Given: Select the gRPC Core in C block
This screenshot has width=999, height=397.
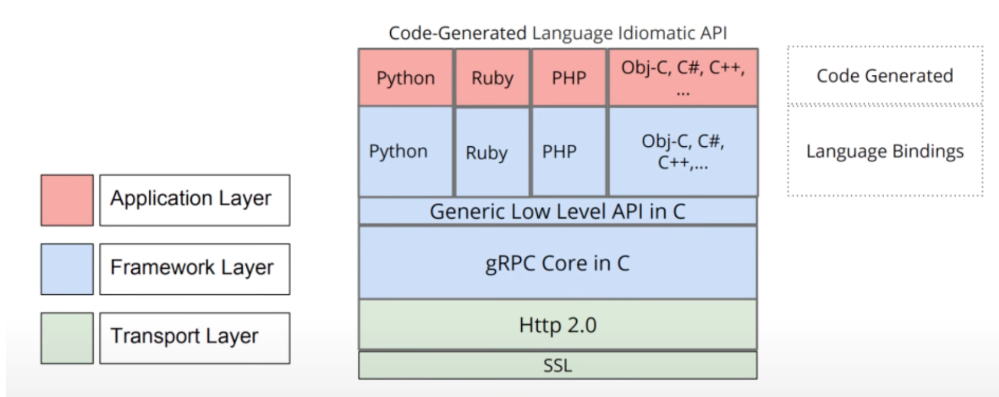Looking at the screenshot, I should [x=557, y=263].
